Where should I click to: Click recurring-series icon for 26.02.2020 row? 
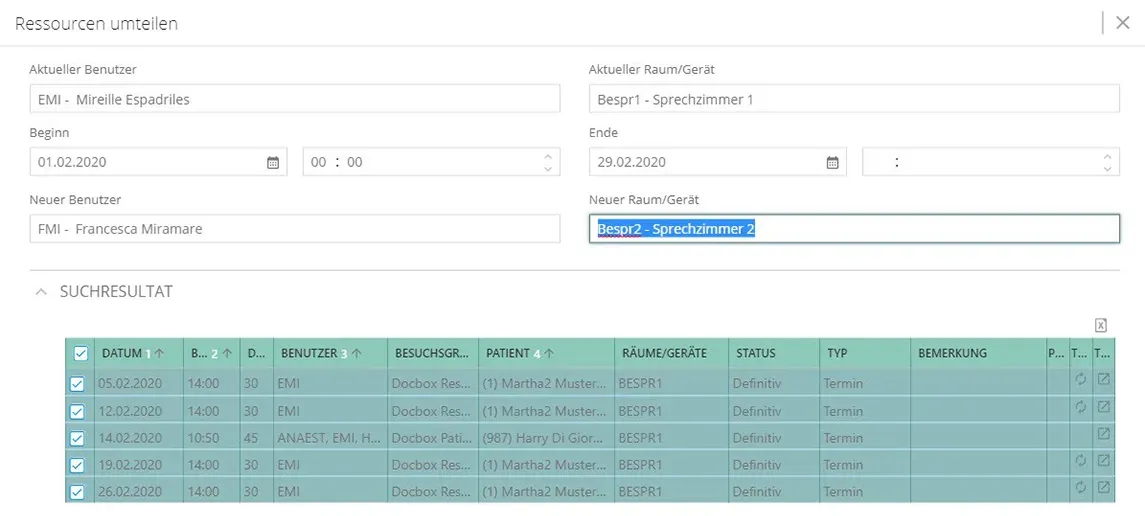point(1081,487)
